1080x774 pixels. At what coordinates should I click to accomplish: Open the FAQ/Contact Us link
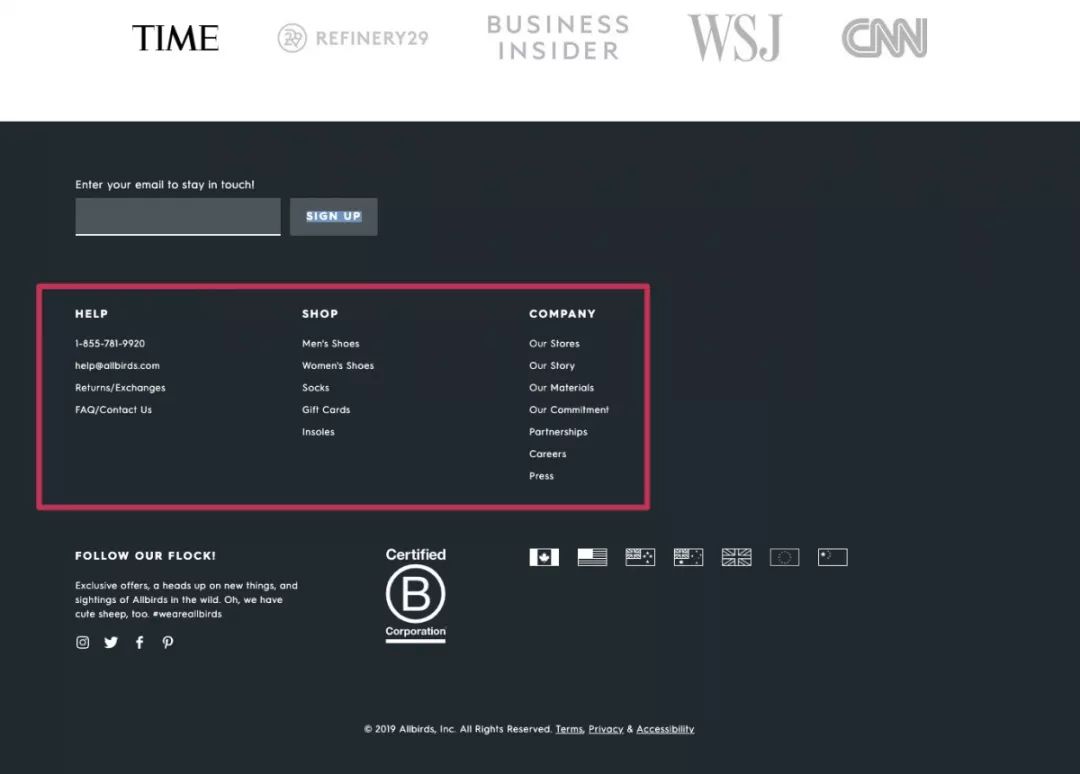113,409
